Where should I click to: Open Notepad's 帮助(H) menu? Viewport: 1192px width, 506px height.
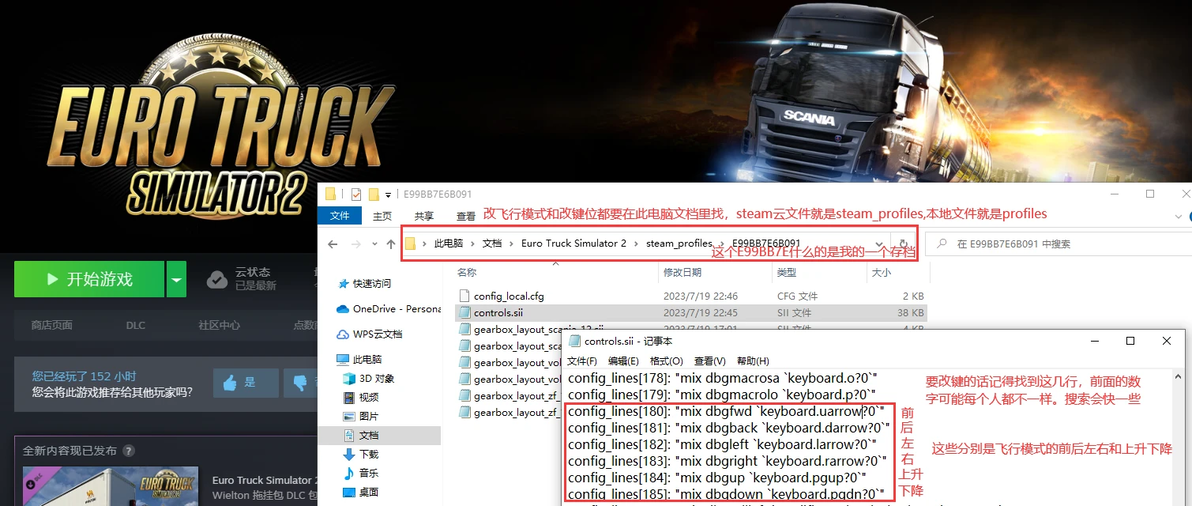pos(753,361)
